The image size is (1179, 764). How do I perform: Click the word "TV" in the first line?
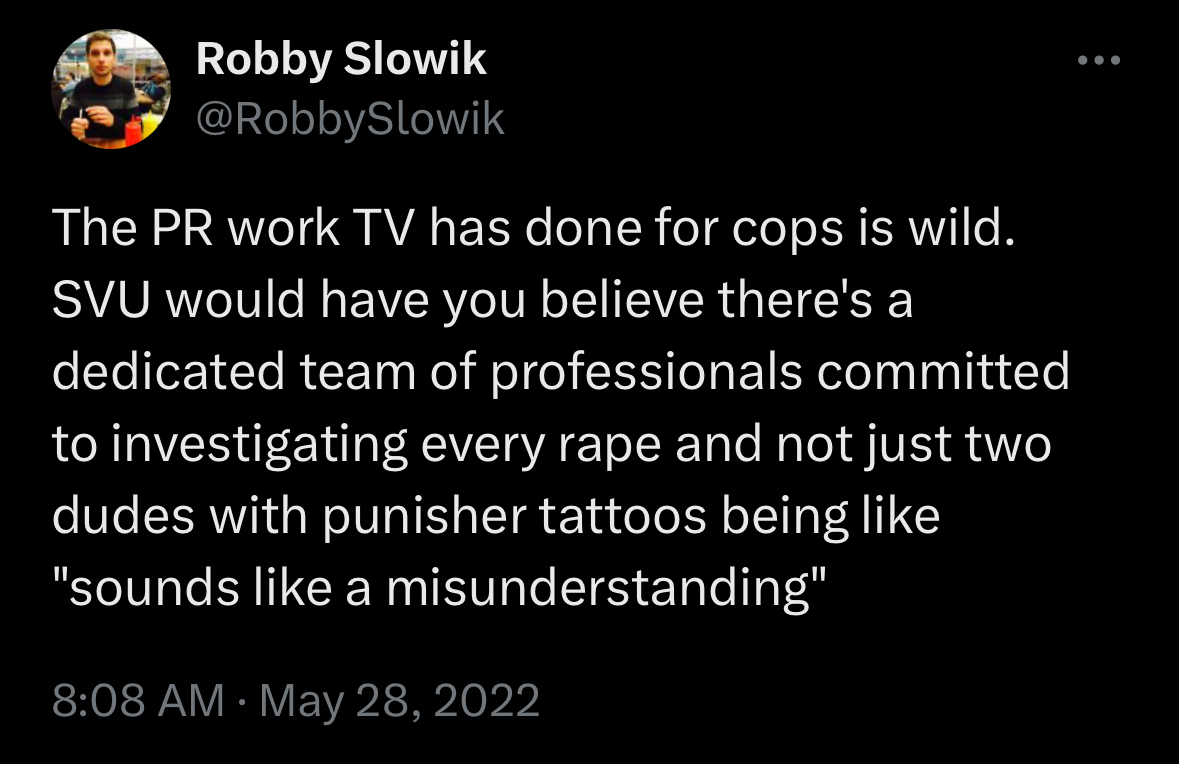pyautogui.click(x=389, y=228)
